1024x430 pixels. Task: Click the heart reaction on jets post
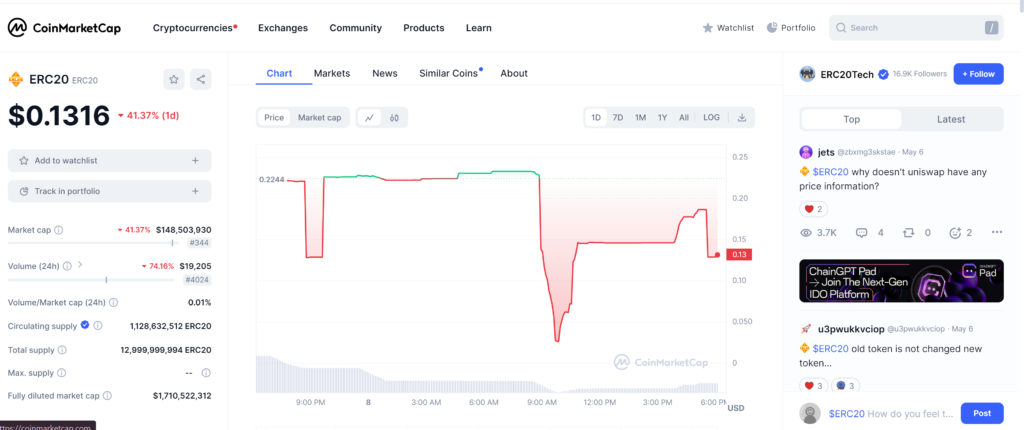click(x=813, y=209)
